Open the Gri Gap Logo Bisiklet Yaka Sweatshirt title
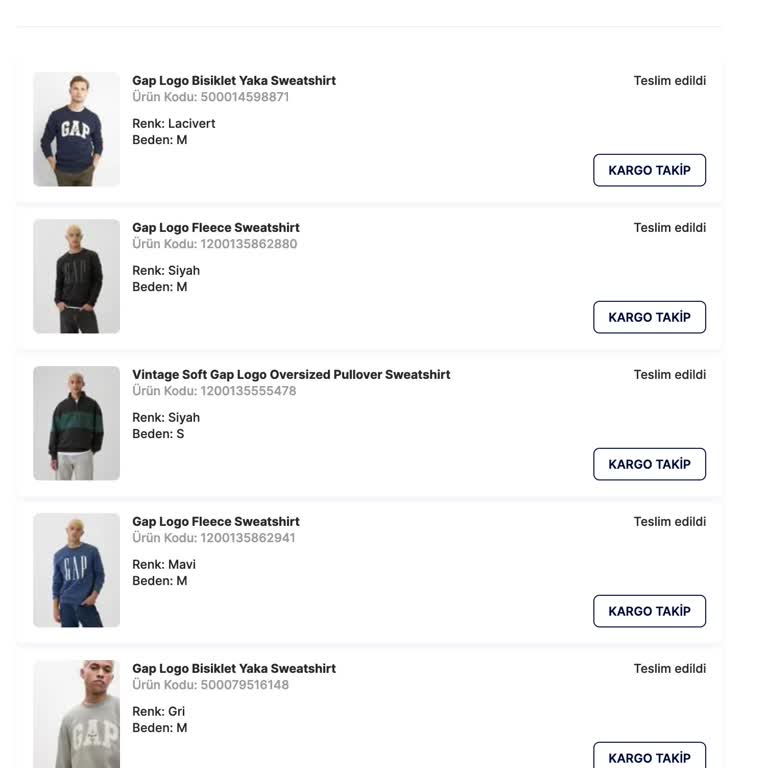 coord(234,668)
